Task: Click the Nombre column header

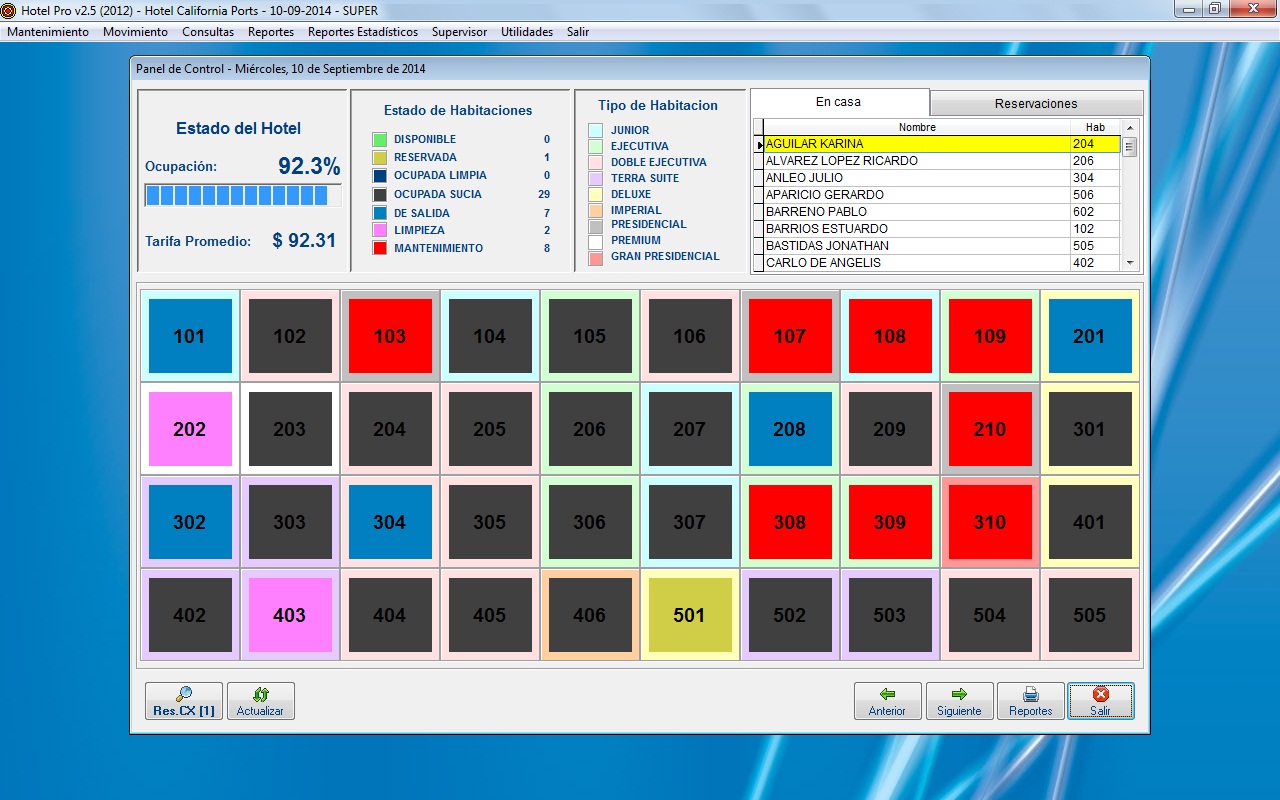Action: [x=916, y=127]
